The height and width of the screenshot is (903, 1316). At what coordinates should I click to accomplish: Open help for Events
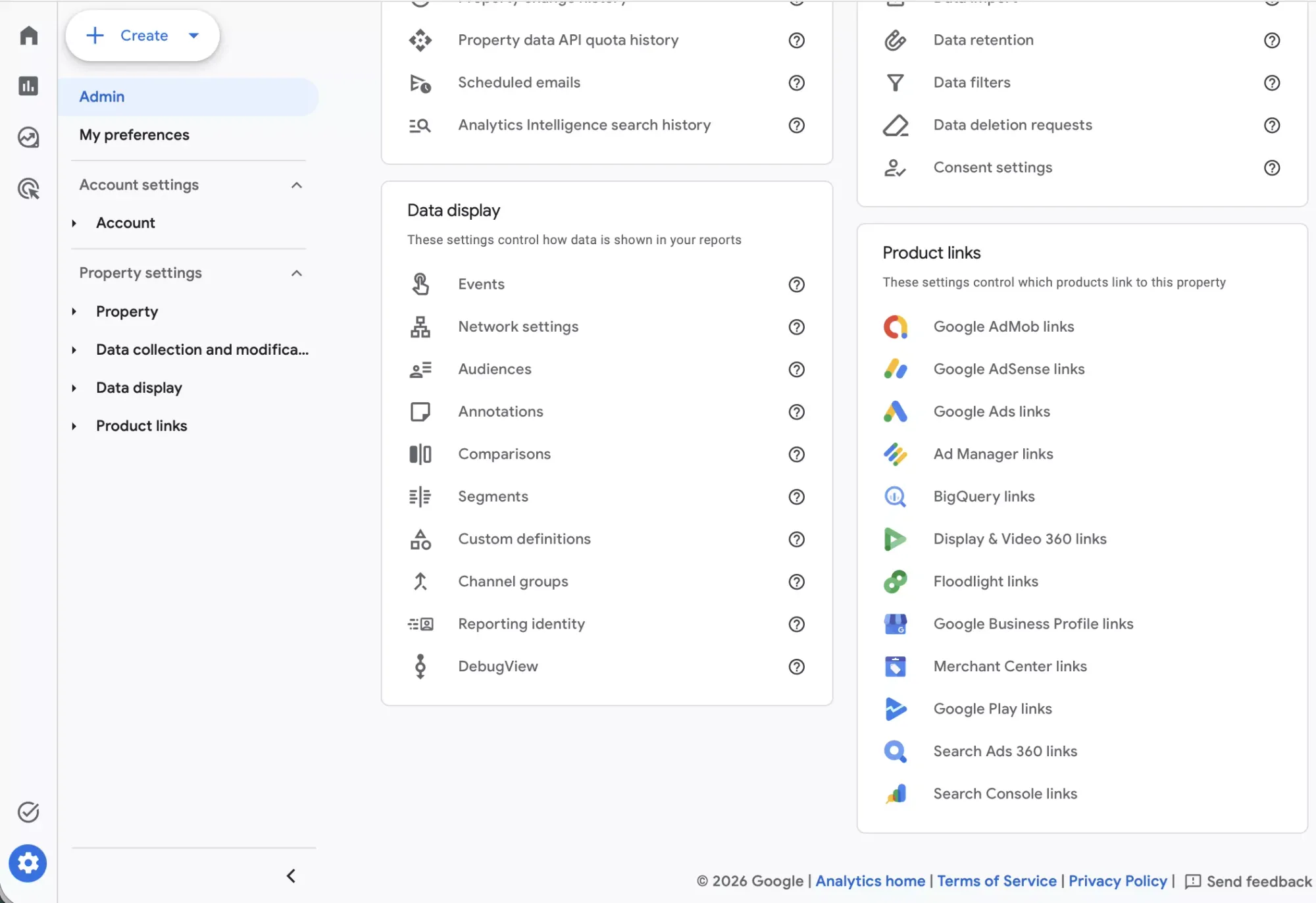(x=797, y=284)
